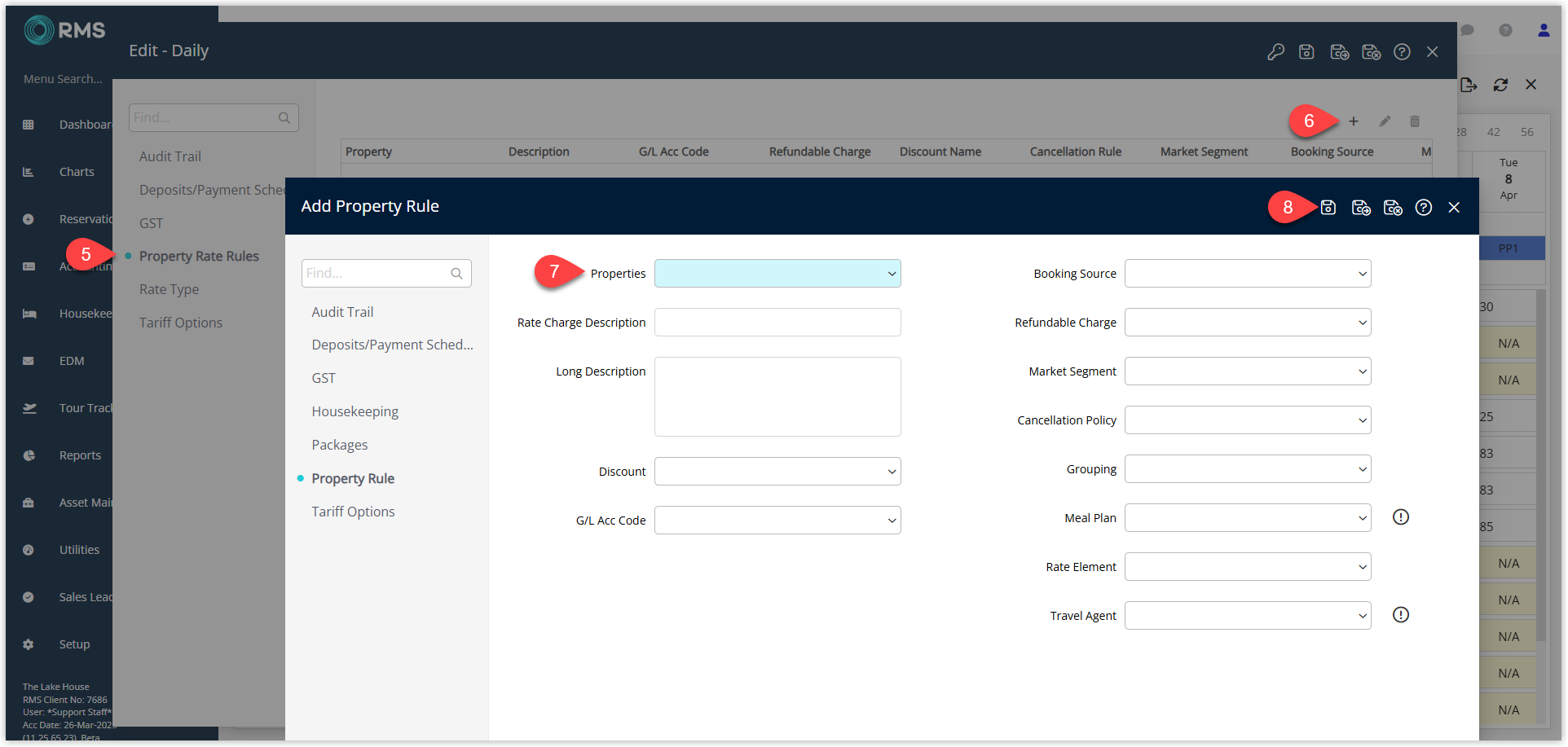Screen dimensions: 1568x747
Task: Close the background rate chart panel
Action: 1531,85
